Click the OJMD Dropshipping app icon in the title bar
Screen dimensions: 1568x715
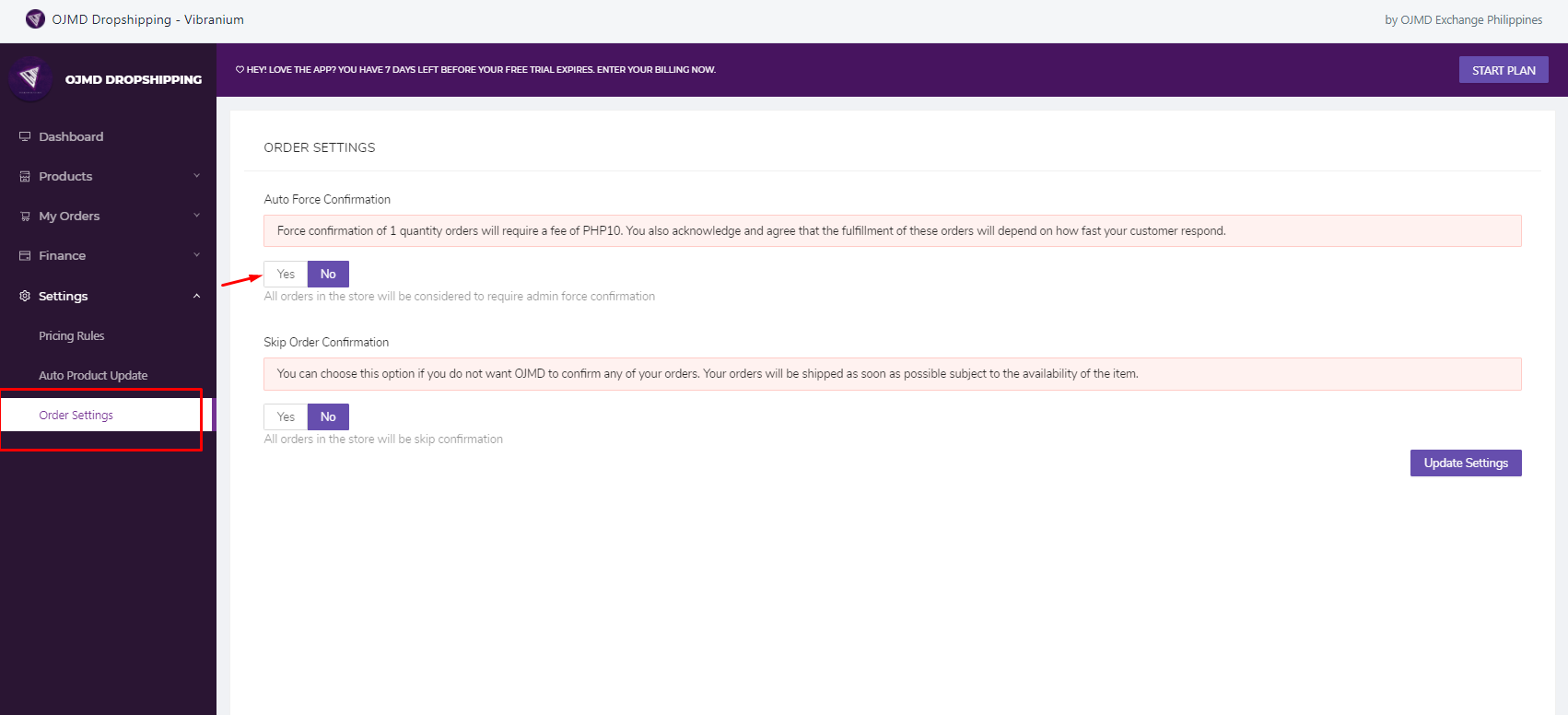35,19
